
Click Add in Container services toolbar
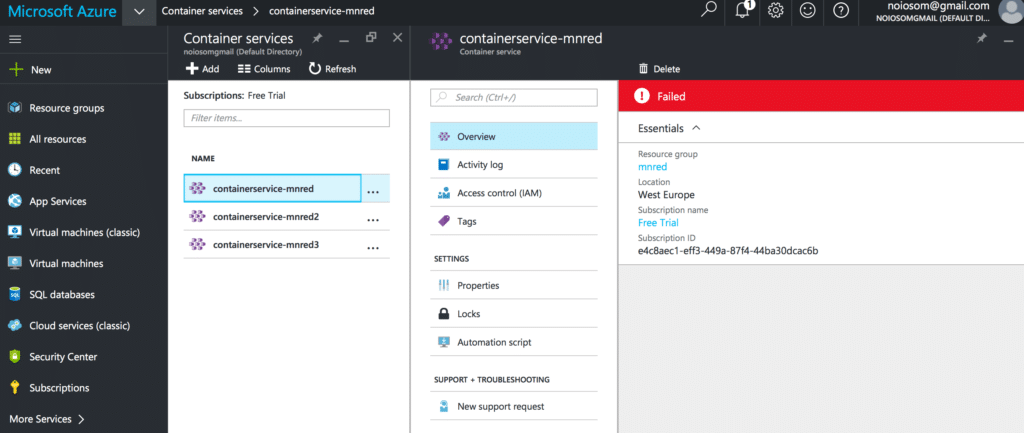pyautogui.click(x=202, y=69)
